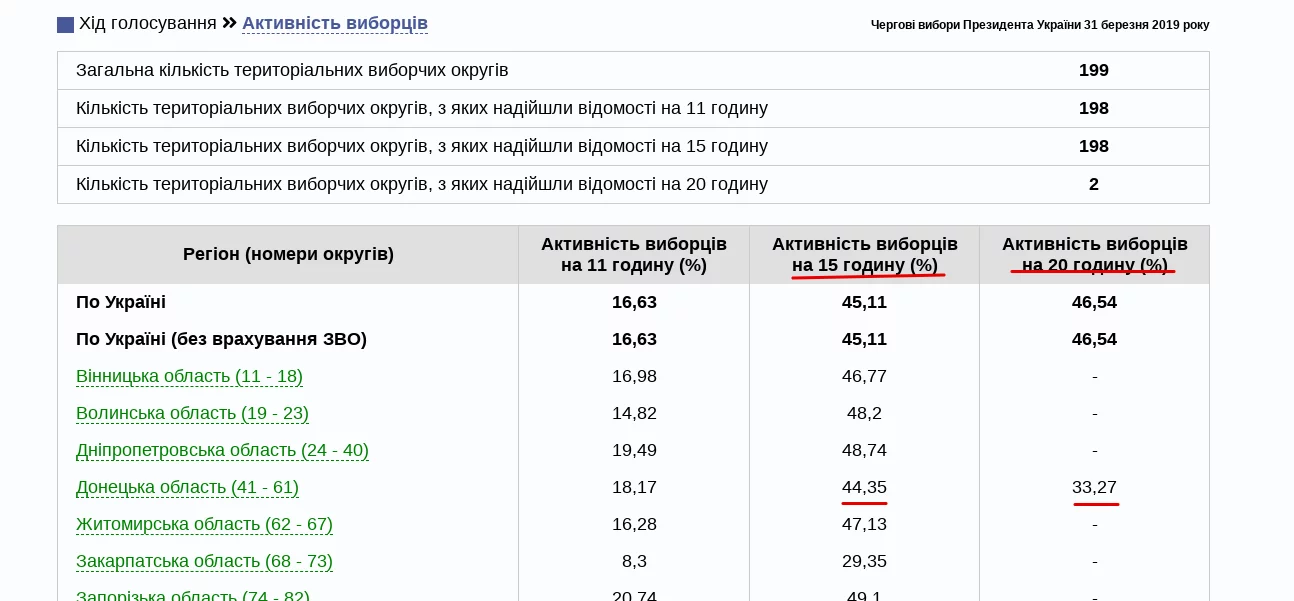Click the Активність виборців на 20 годину header

point(1095,254)
